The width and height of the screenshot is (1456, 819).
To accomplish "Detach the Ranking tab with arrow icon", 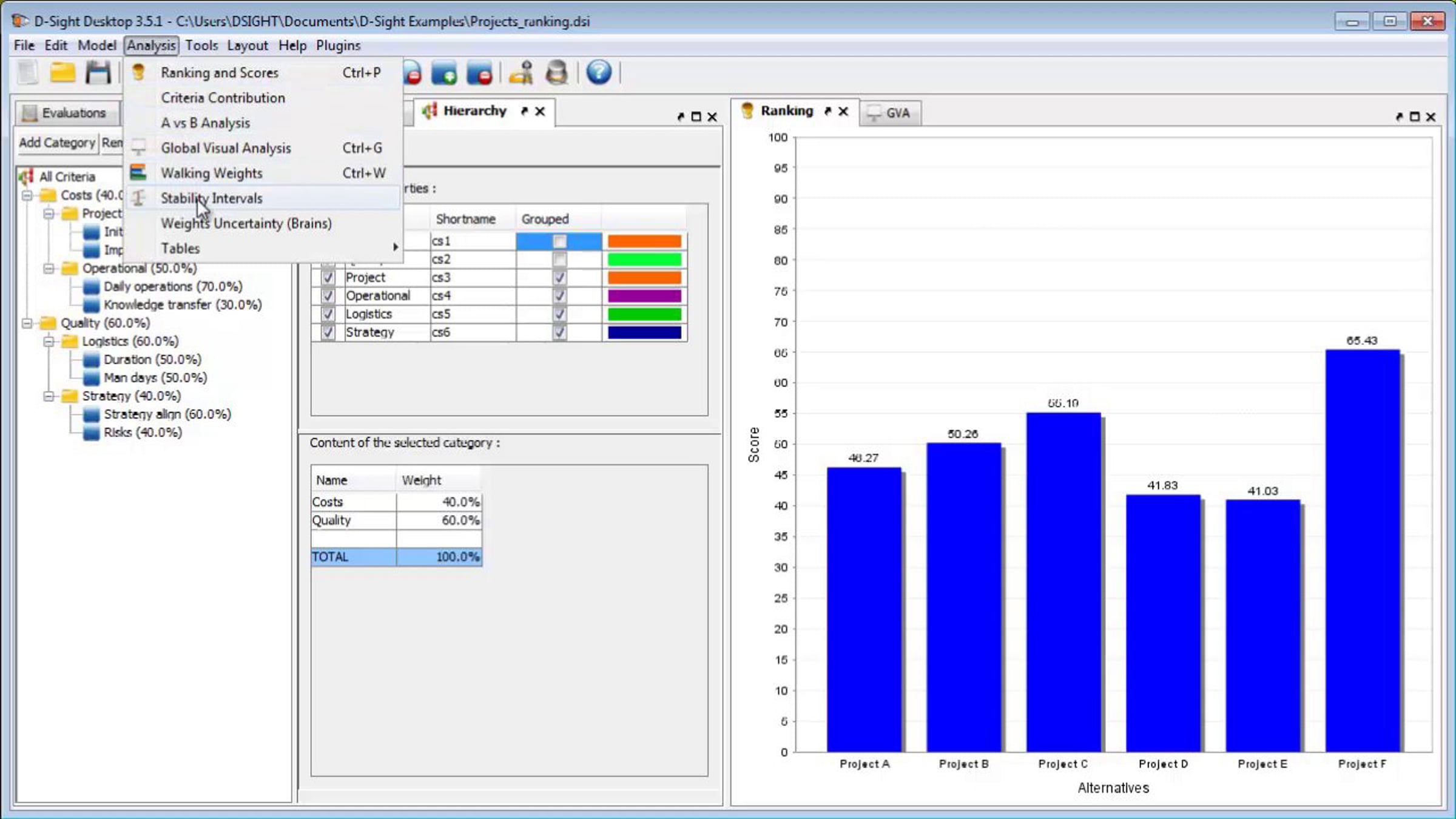I will pyautogui.click(x=827, y=111).
